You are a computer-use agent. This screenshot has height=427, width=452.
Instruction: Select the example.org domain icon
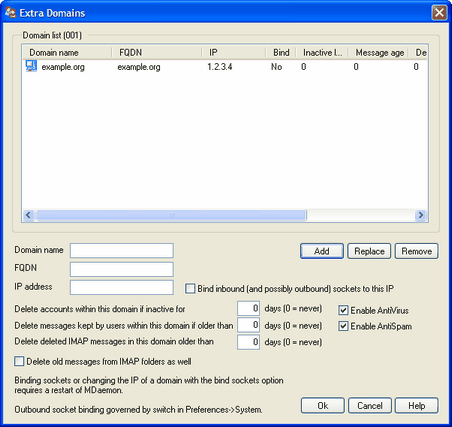(x=31, y=66)
